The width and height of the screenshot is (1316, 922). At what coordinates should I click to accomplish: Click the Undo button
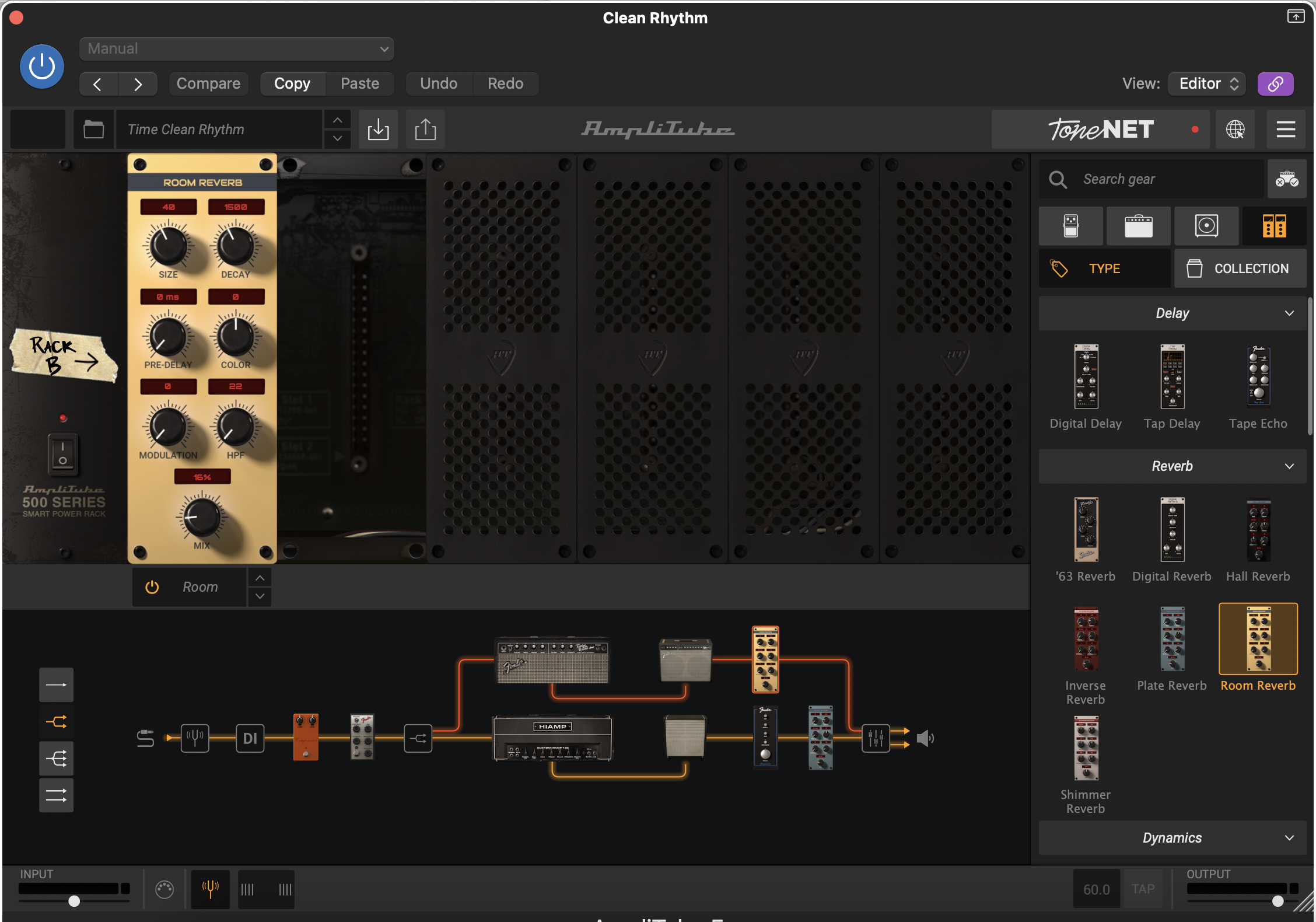point(439,84)
